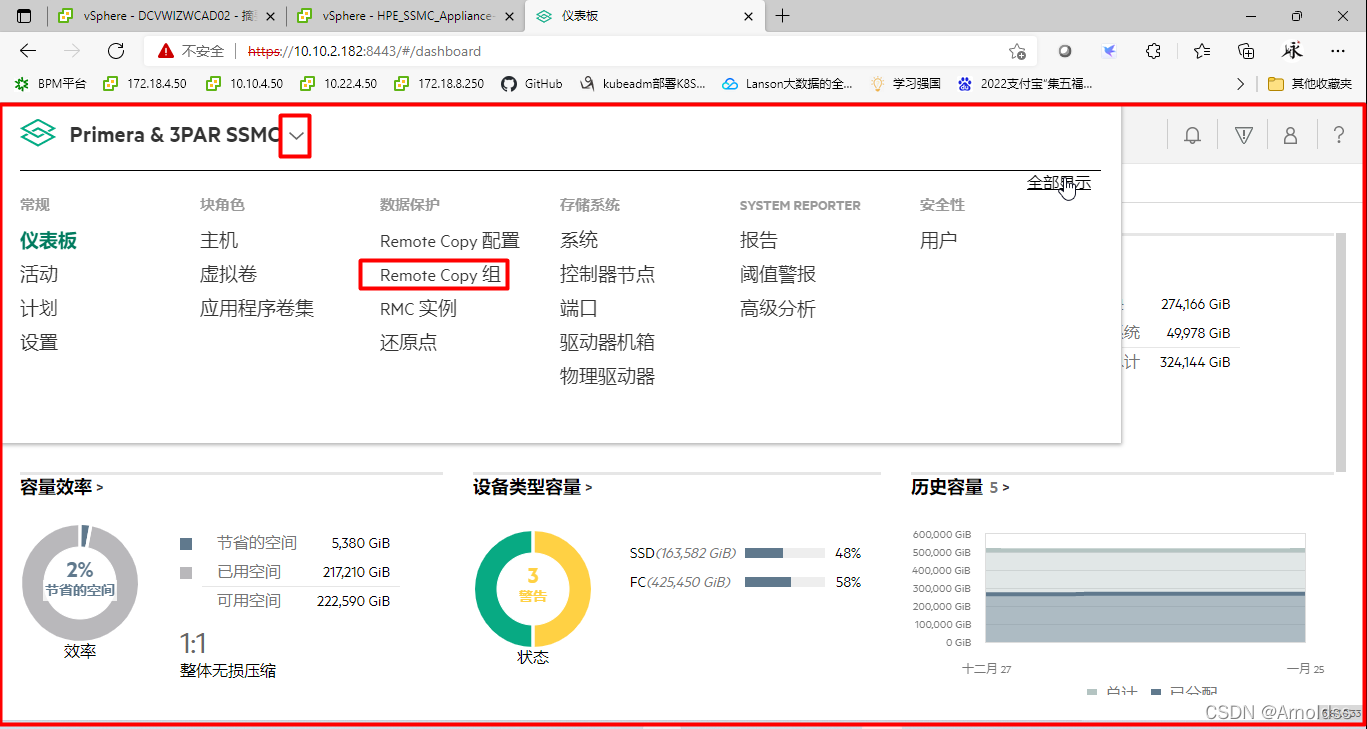The width and height of the screenshot is (1367, 729).
Task: Open the 172.18.4.50 bookmark
Action: pyautogui.click(x=145, y=84)
